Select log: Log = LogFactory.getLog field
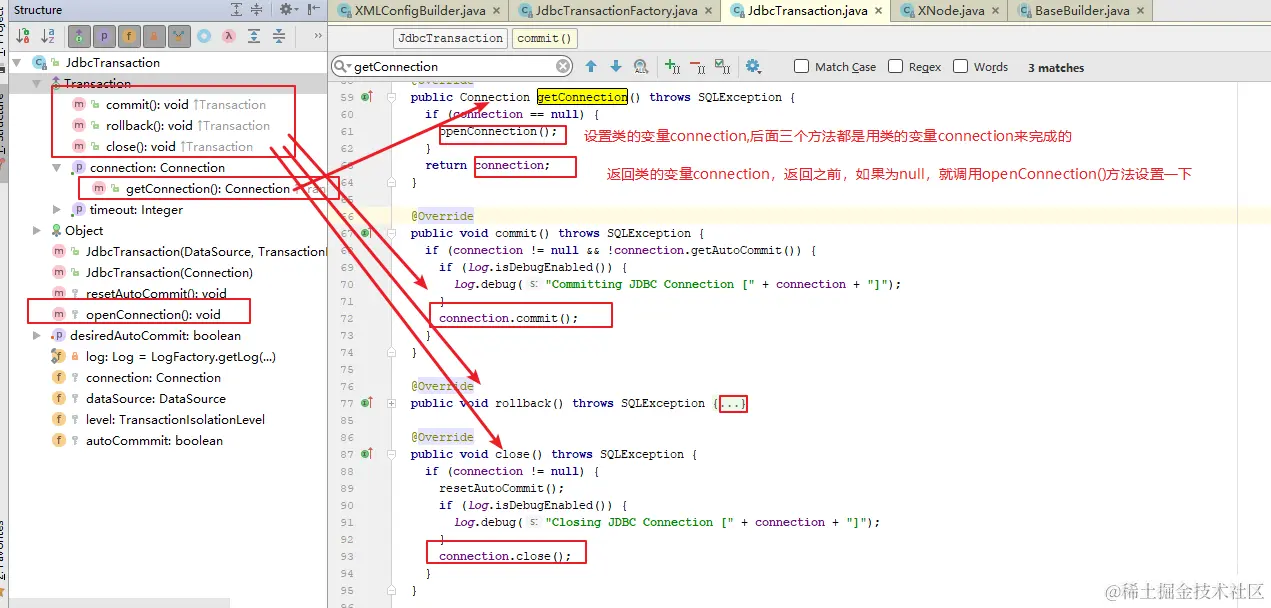The height and width of the screenshot is (608, 1271). 180,356
